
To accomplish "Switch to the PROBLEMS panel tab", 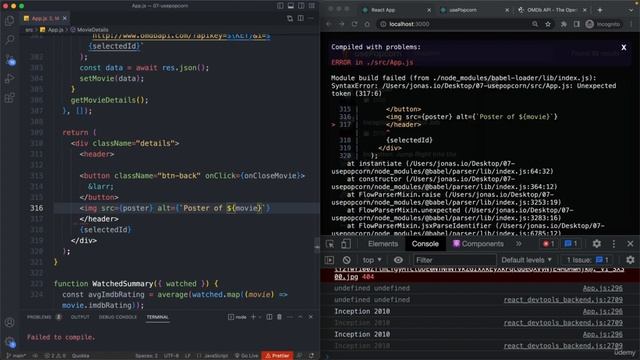I will click(39, 317).
